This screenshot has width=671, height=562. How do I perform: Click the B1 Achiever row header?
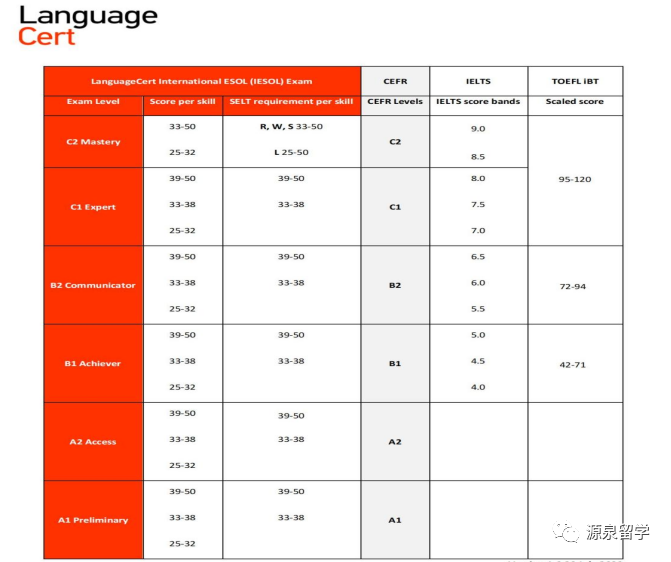point(93,363)
